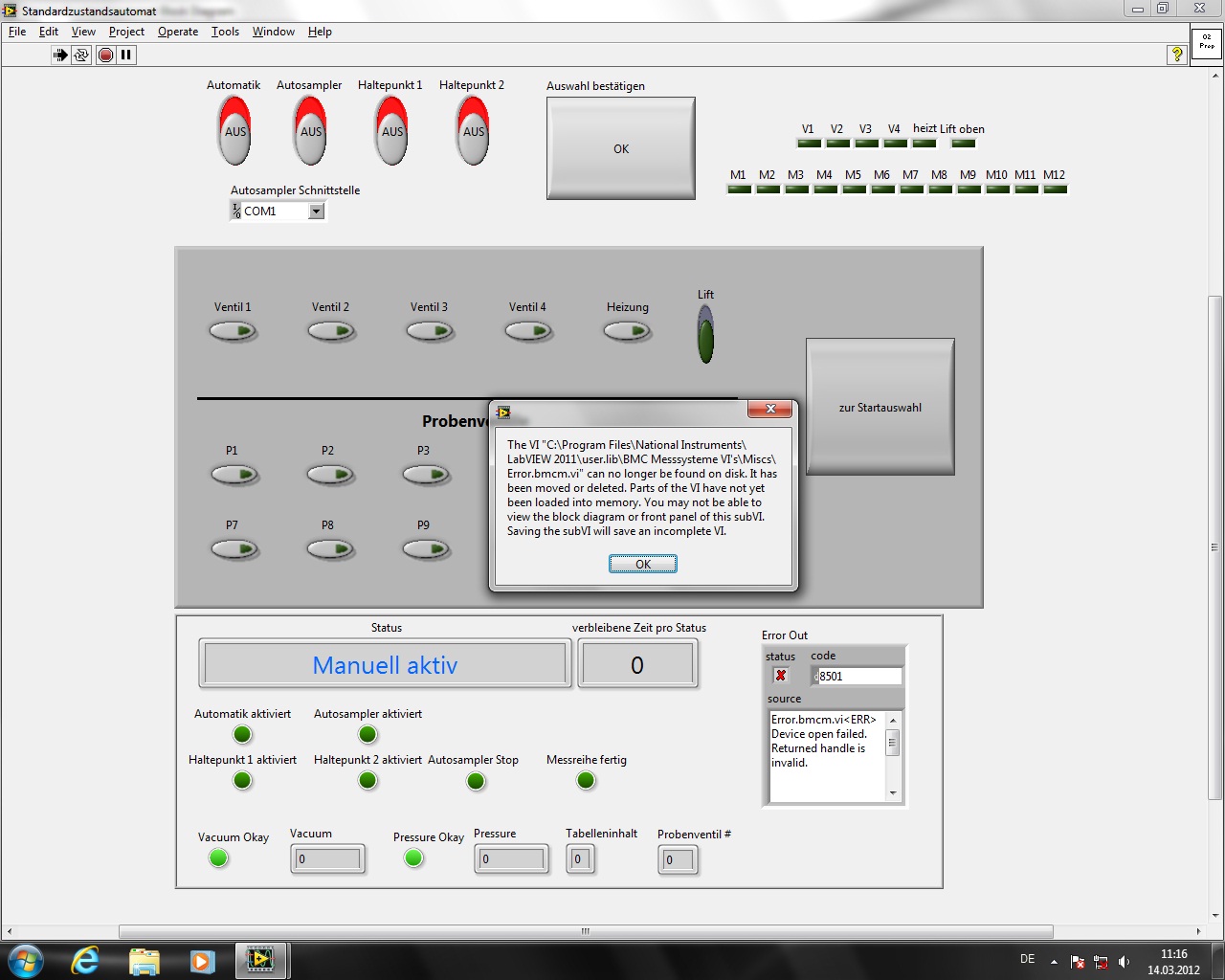
Task: Toggle the Haltepunkt 1 AUS switch
Action: 392,129
